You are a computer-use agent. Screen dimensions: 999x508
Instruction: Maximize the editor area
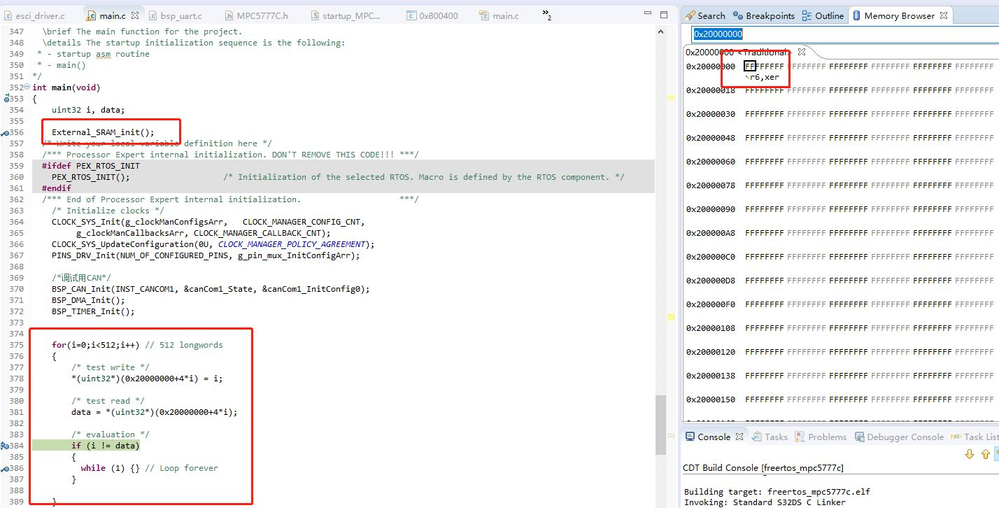point(665,14)
